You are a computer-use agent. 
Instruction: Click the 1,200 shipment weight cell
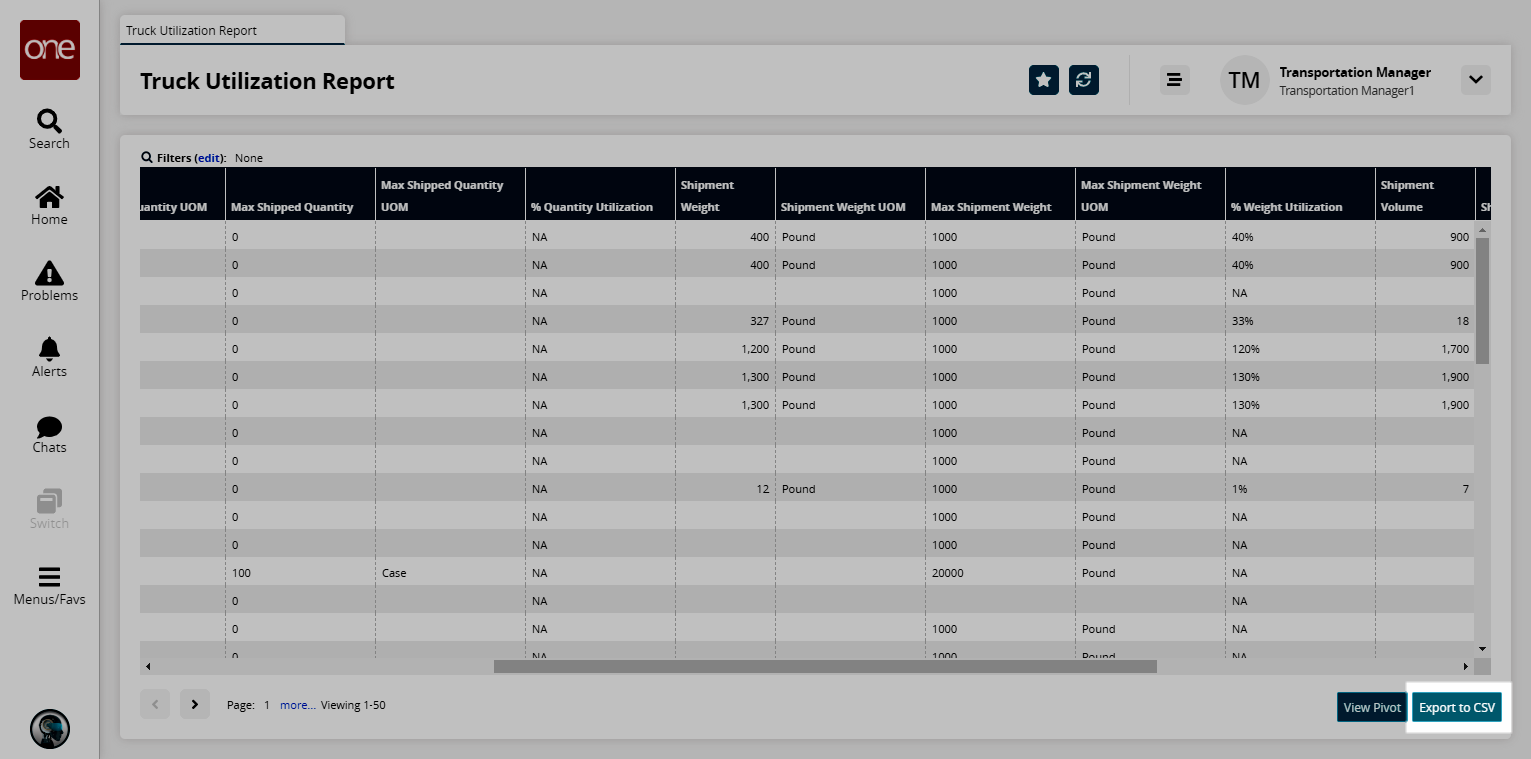pyautogui.click(x=725, y=349)
